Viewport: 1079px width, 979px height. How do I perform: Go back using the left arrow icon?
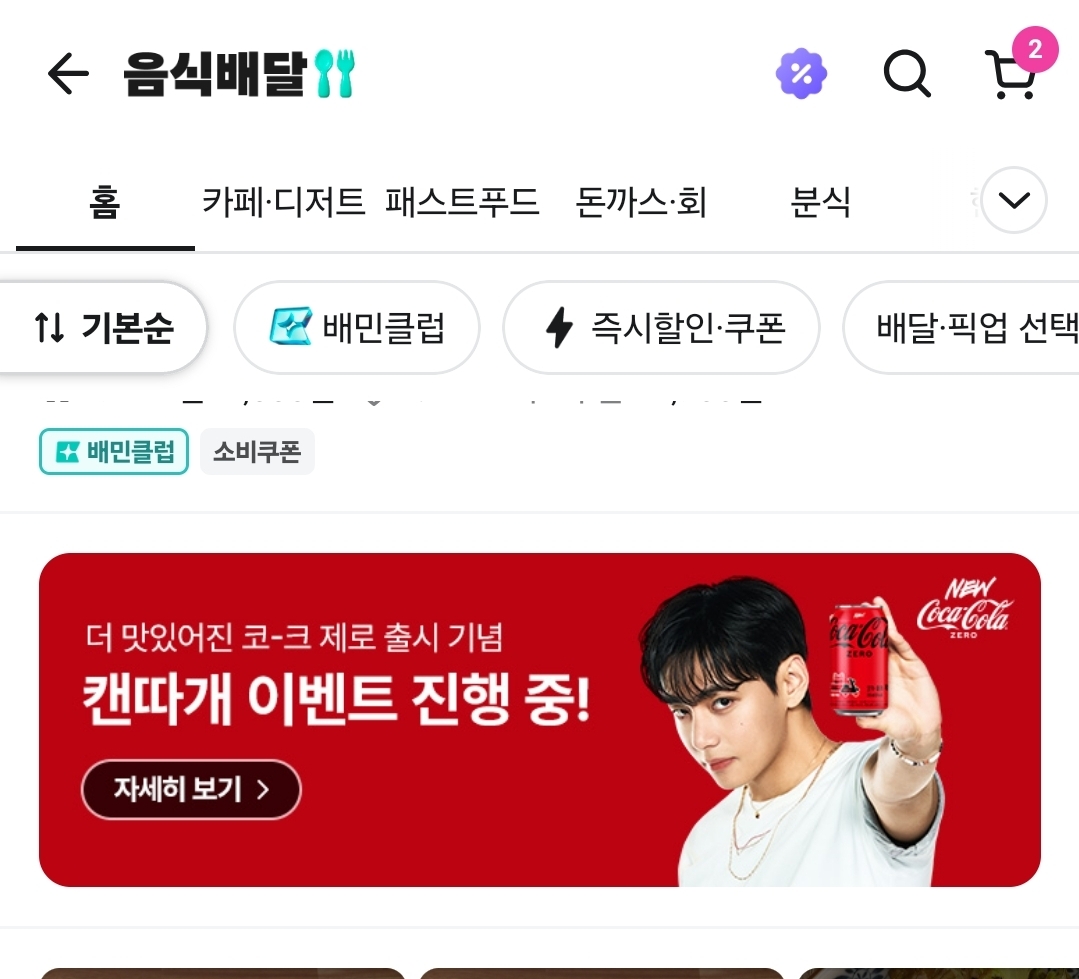[68, 73]
